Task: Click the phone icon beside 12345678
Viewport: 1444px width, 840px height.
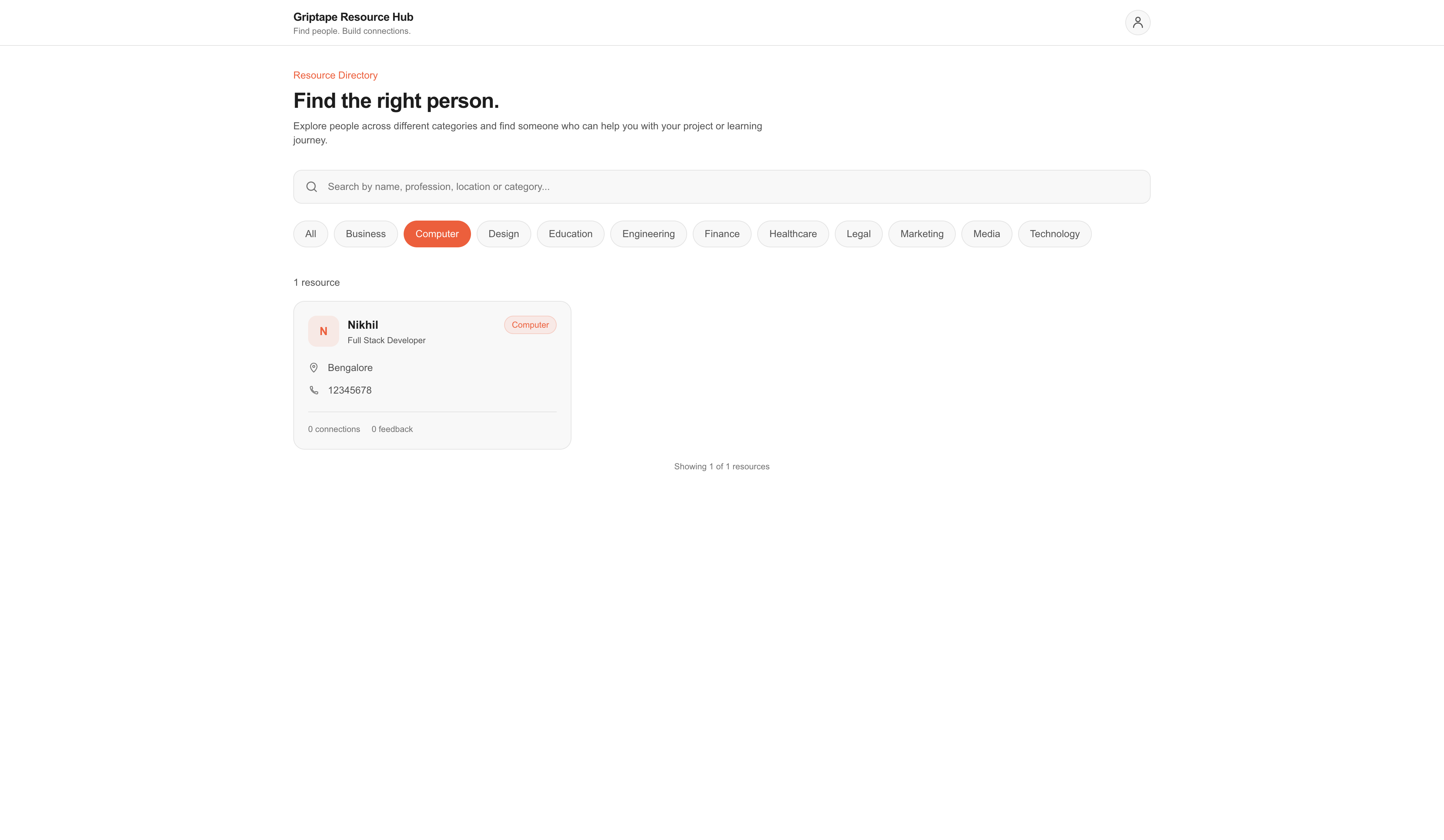Action: tap(314, 390)
